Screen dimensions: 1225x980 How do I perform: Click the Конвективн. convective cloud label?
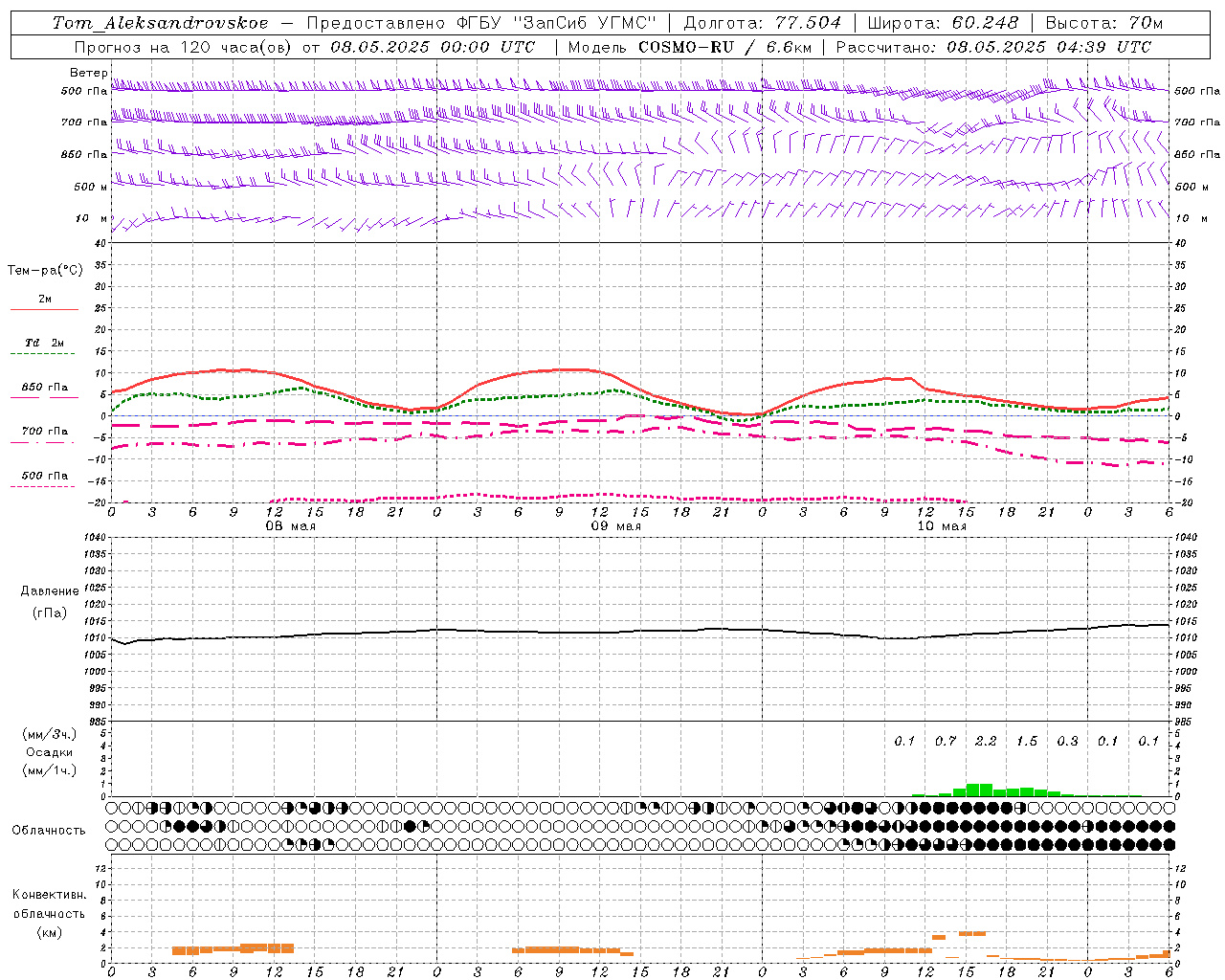pos(49,895)
